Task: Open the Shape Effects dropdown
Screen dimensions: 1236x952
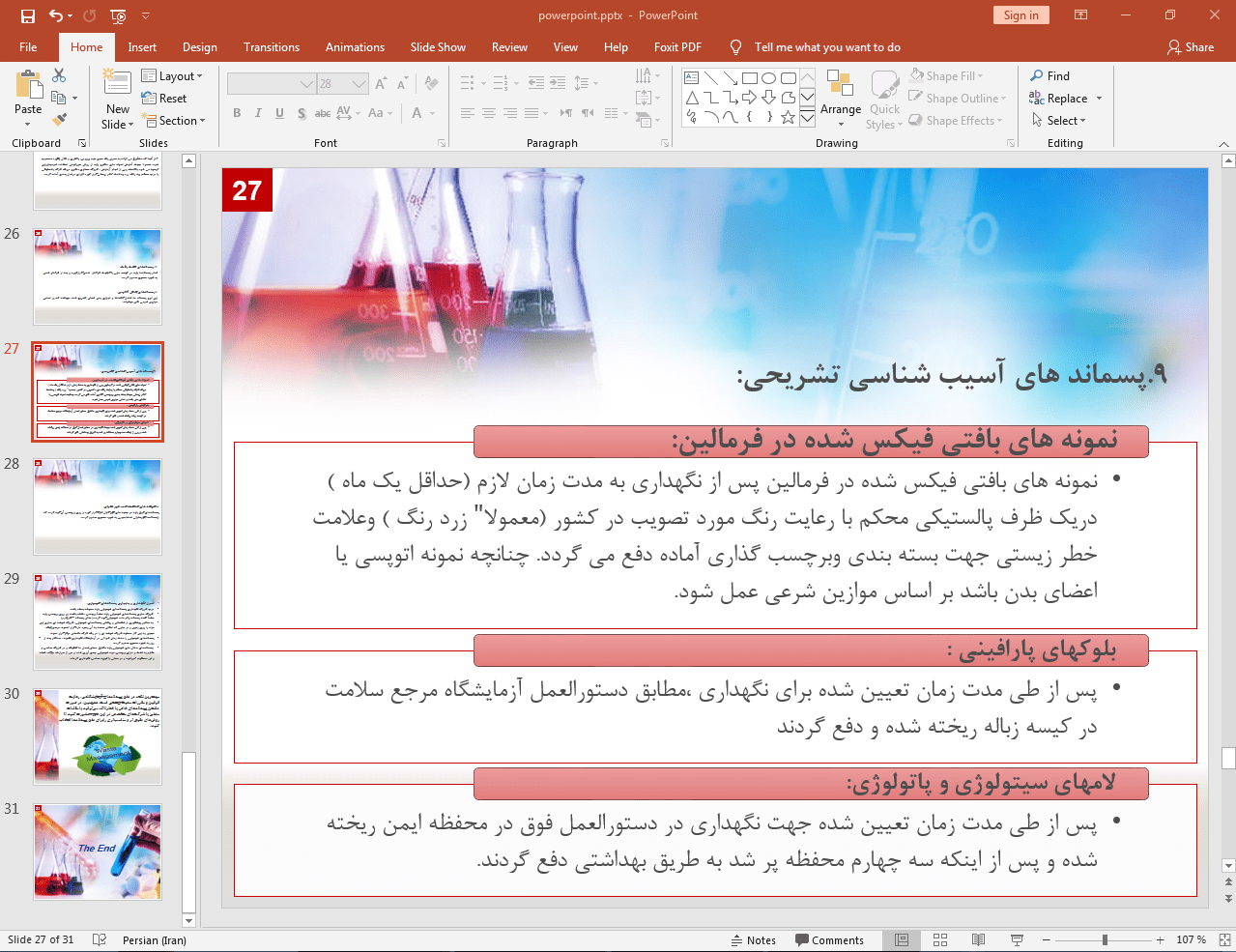Action: pyautogui.click(x=956, y=121)
